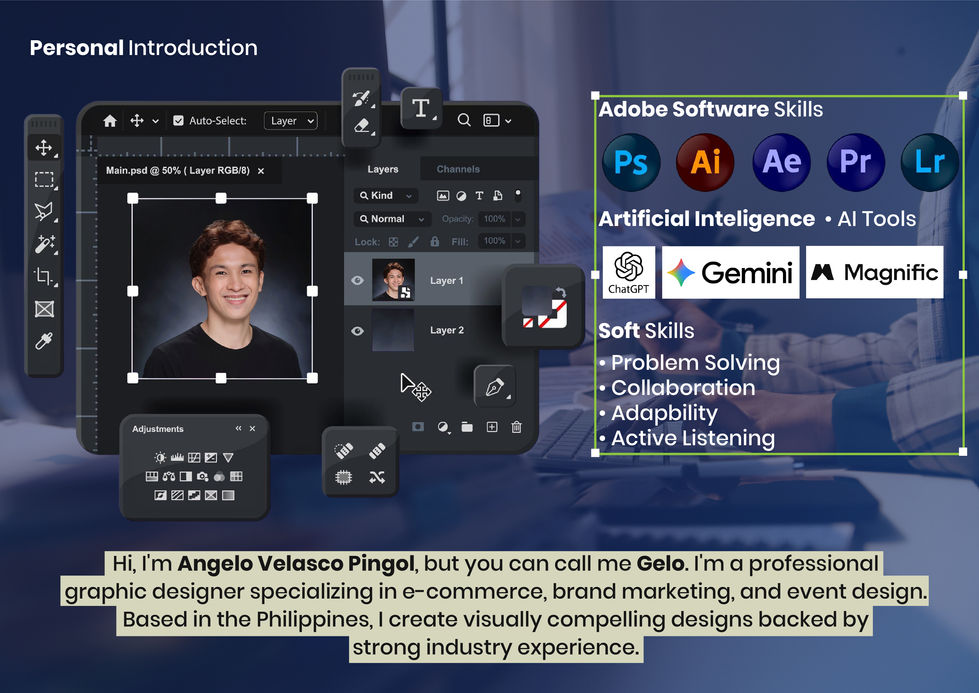Add a Photo Filter adjustment
The image size is (979, 693).
pos(202,476)
